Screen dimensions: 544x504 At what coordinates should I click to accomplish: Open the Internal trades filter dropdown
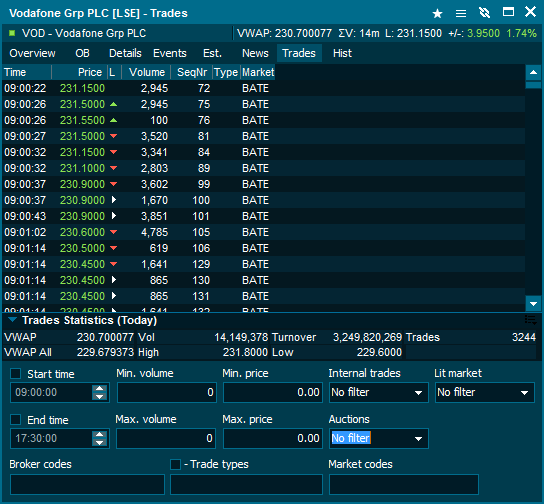[379, 392]
